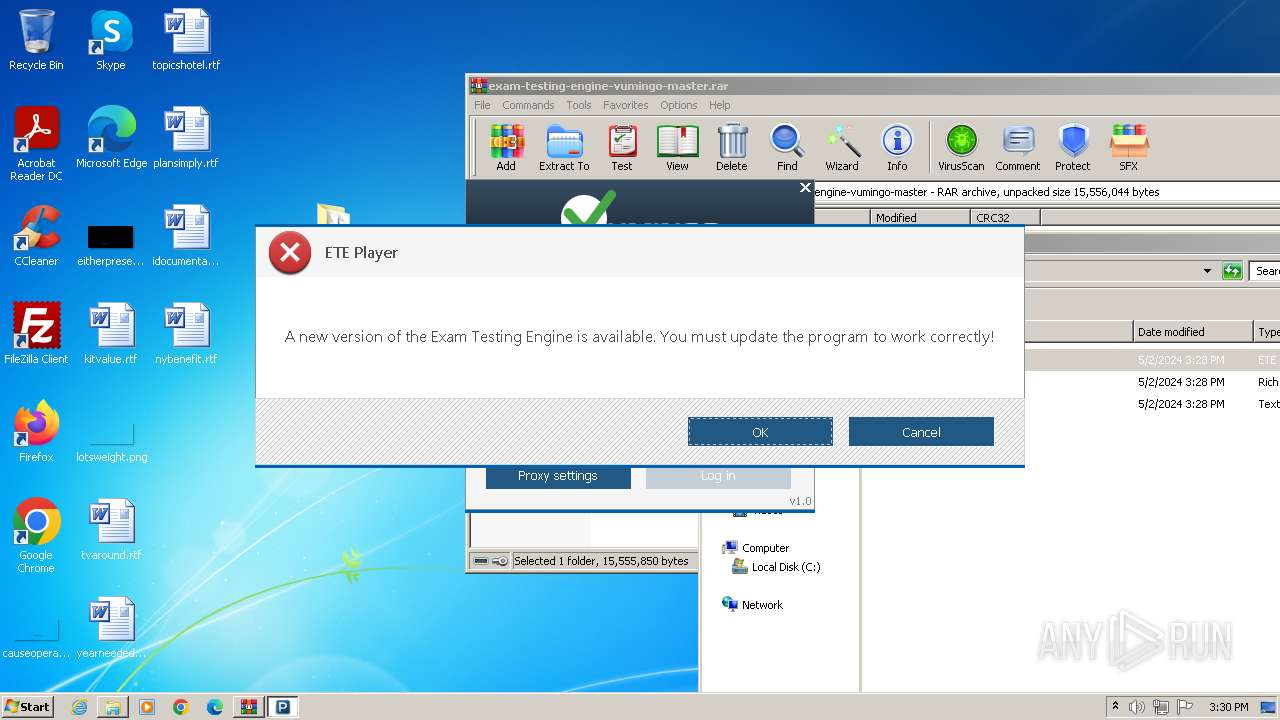The image size is (1280, 720).
Task: Click the green Explorer refresh button
Action: pos(1232,271)
